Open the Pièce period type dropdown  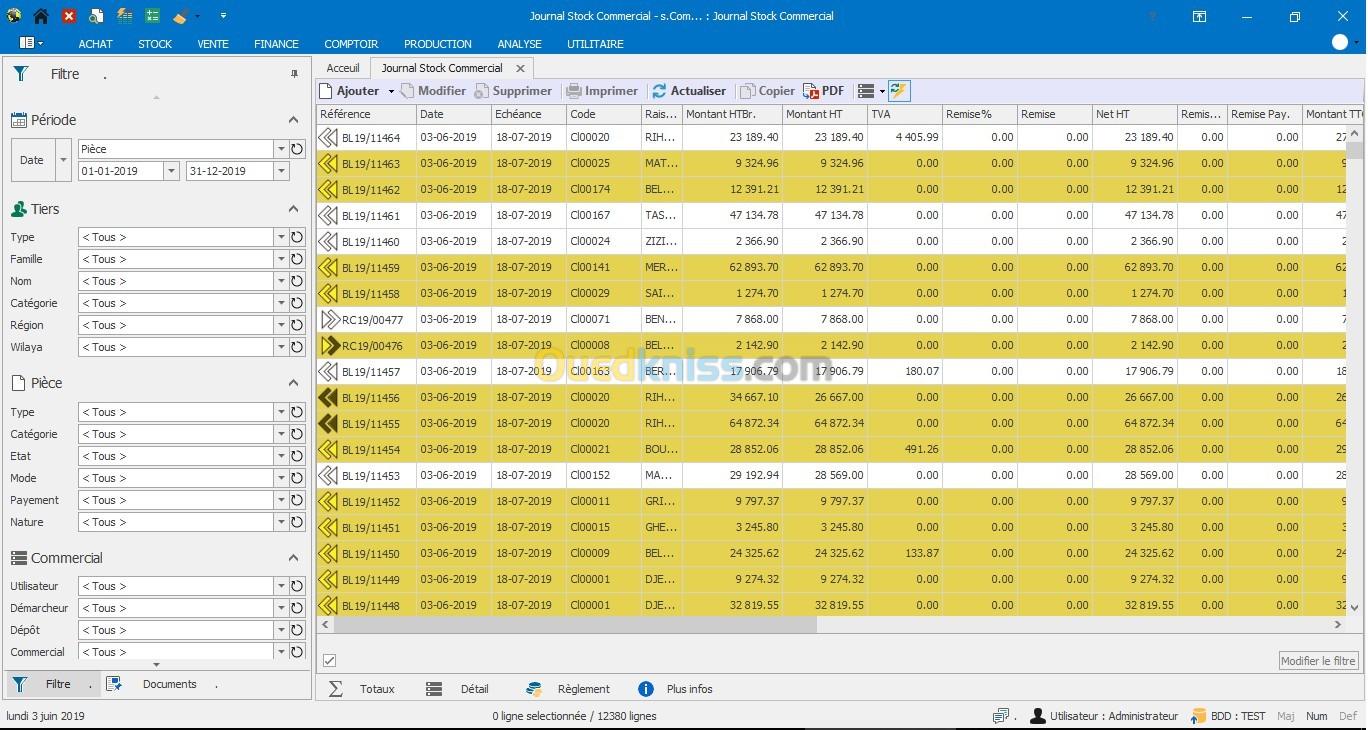click(281, 149)
